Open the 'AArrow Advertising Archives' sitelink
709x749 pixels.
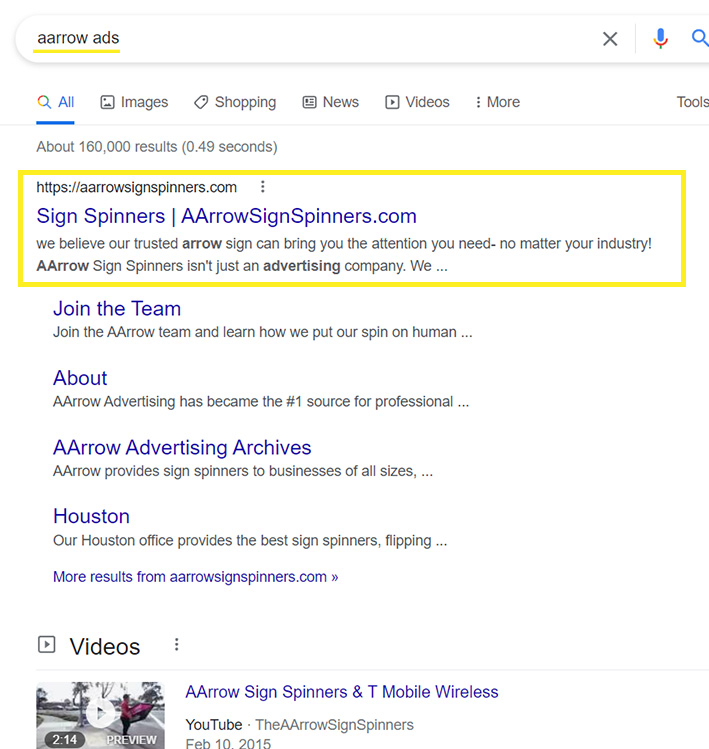tap(182, 448)
